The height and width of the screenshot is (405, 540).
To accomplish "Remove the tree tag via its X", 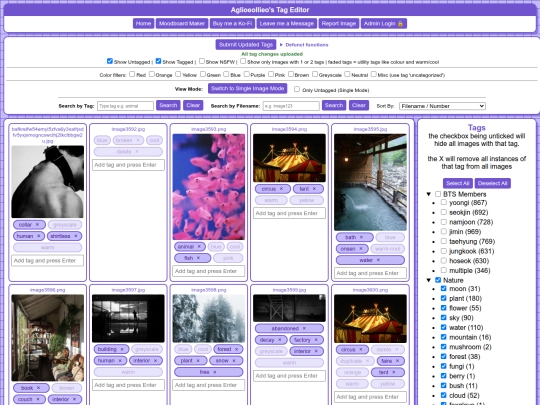I will pos(215,372).
